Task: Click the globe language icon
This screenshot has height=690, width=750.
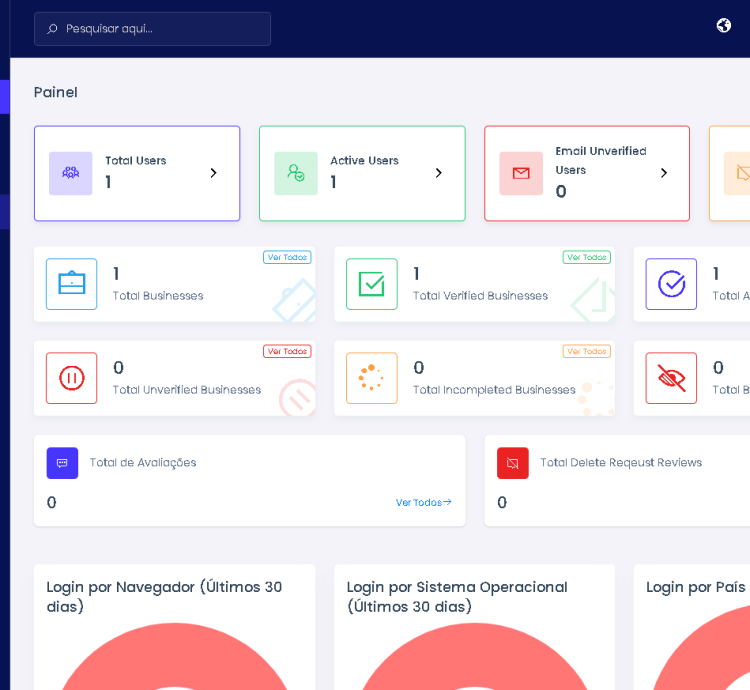Action: pos(724,26)
